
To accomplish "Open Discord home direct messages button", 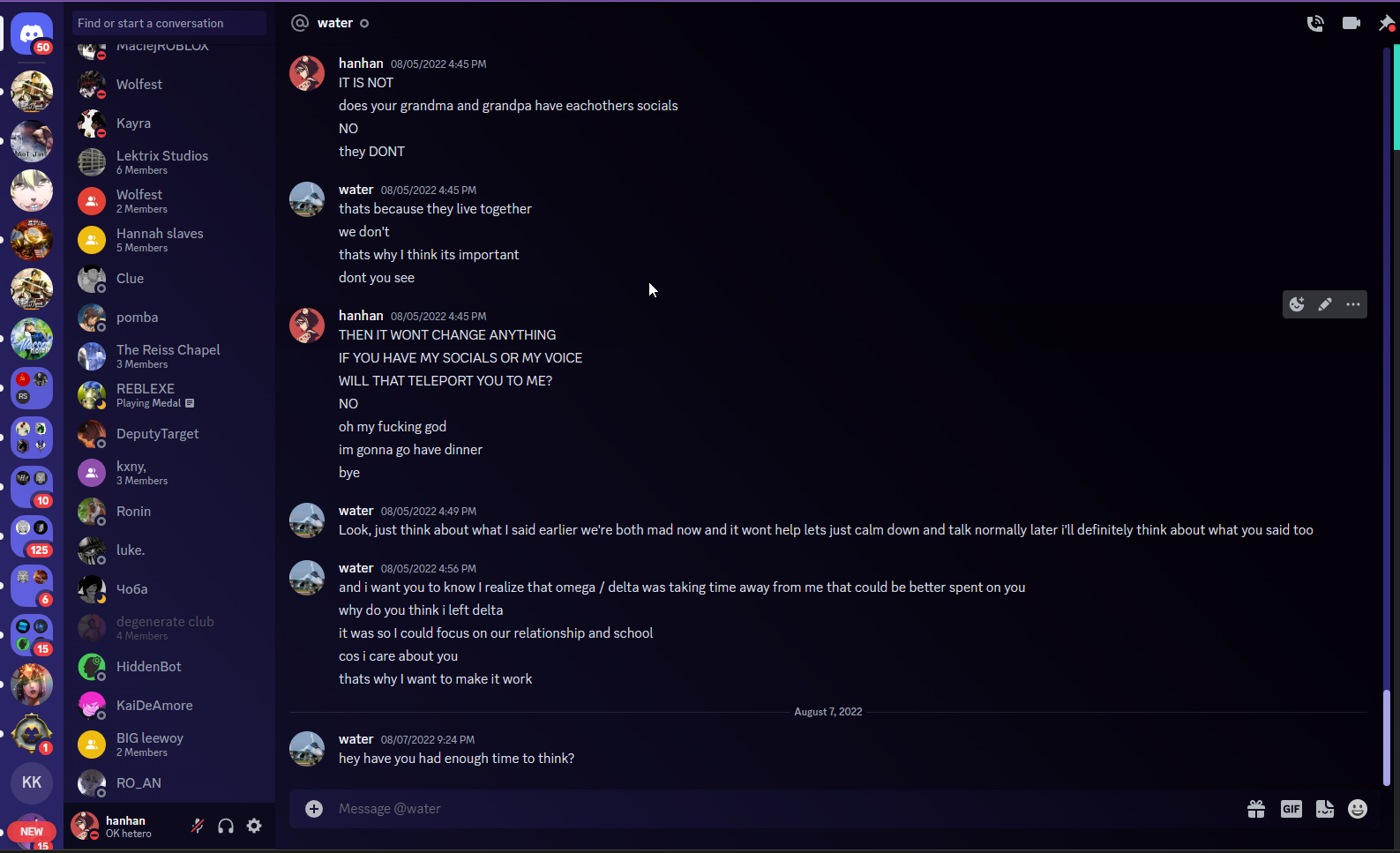I will click(x=32, y=34).
